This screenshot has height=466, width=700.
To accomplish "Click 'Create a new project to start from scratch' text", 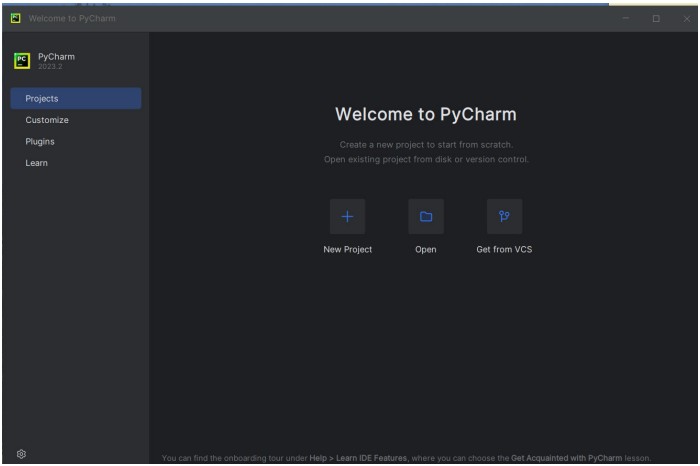I will pyautogui.click(x=426, y=145).
